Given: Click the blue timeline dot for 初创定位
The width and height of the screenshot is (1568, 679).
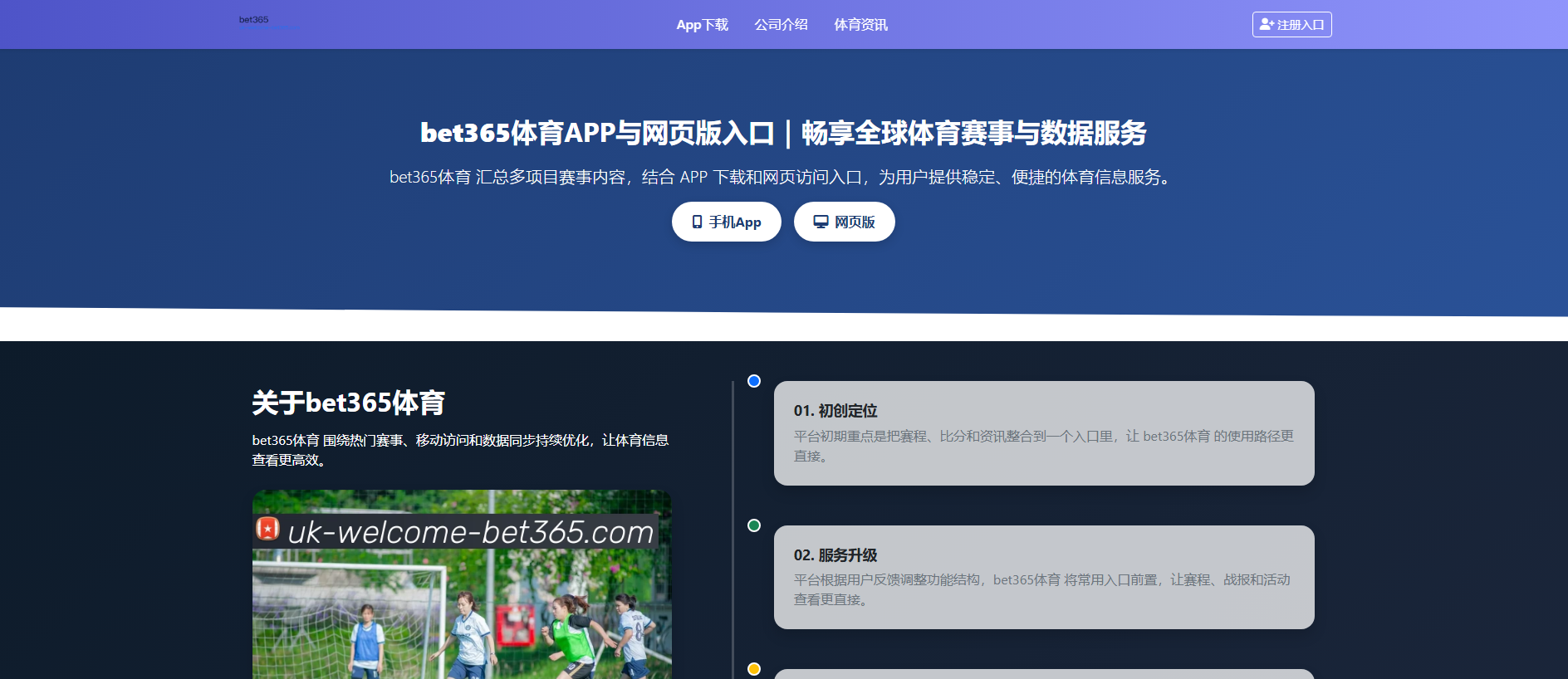Looking at the screenshot, I should click(754, 381).
